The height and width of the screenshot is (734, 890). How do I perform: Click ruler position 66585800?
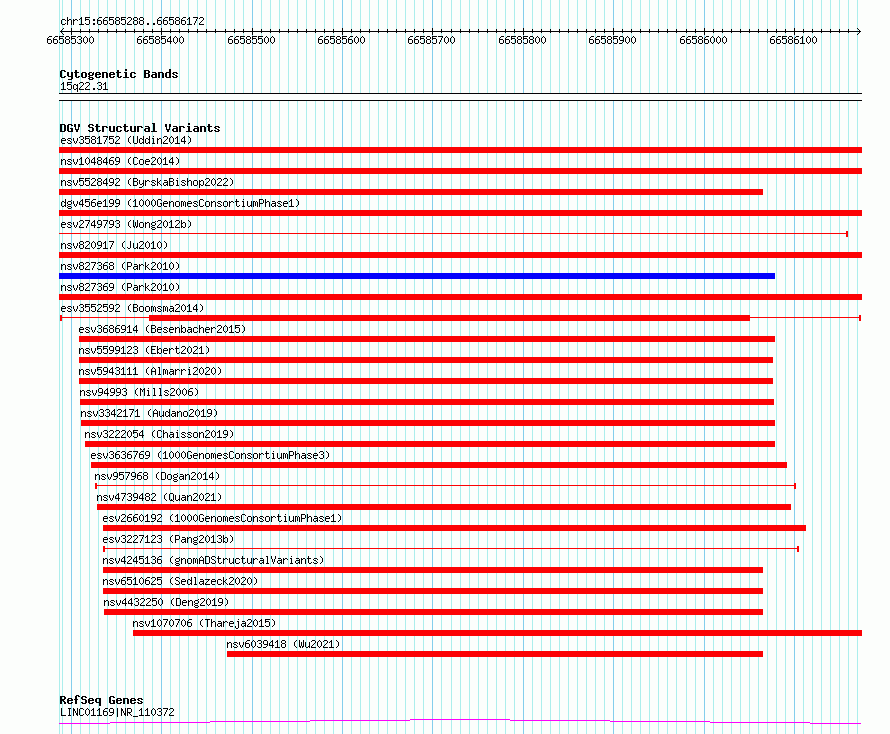(522, 40)
